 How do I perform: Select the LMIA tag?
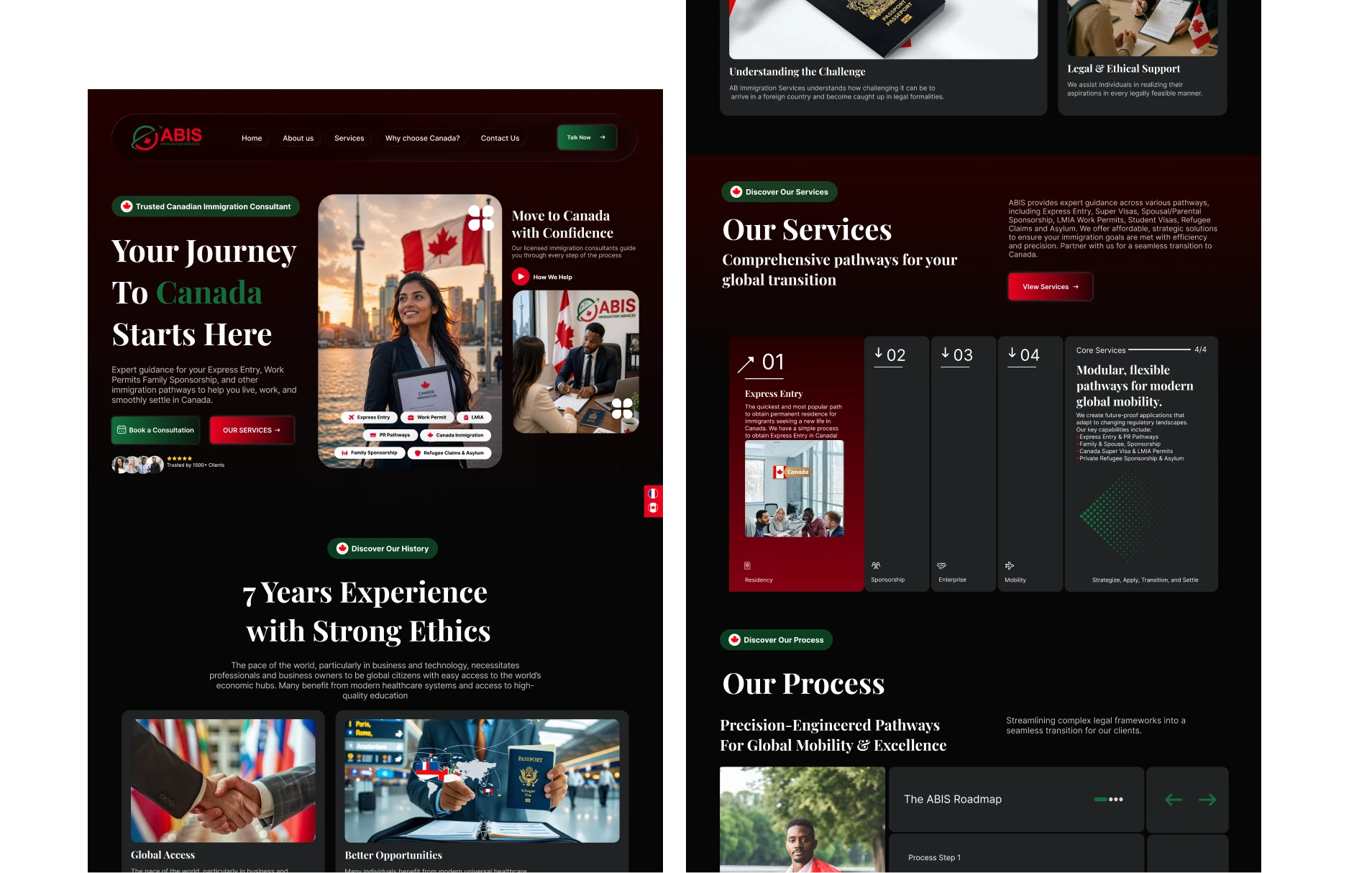pos(473,417)
